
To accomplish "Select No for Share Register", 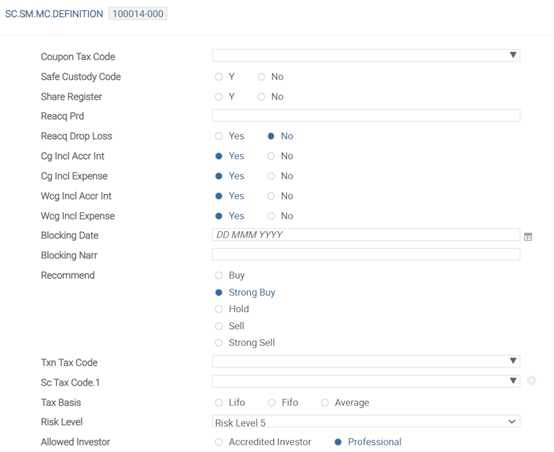I will click(261, 96).
